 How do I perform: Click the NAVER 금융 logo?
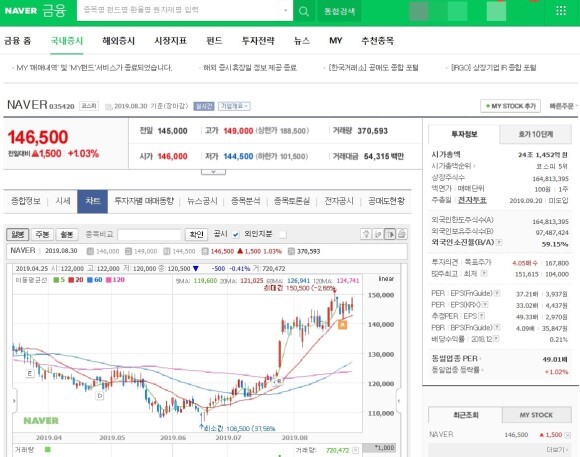(x=35, y=10)
